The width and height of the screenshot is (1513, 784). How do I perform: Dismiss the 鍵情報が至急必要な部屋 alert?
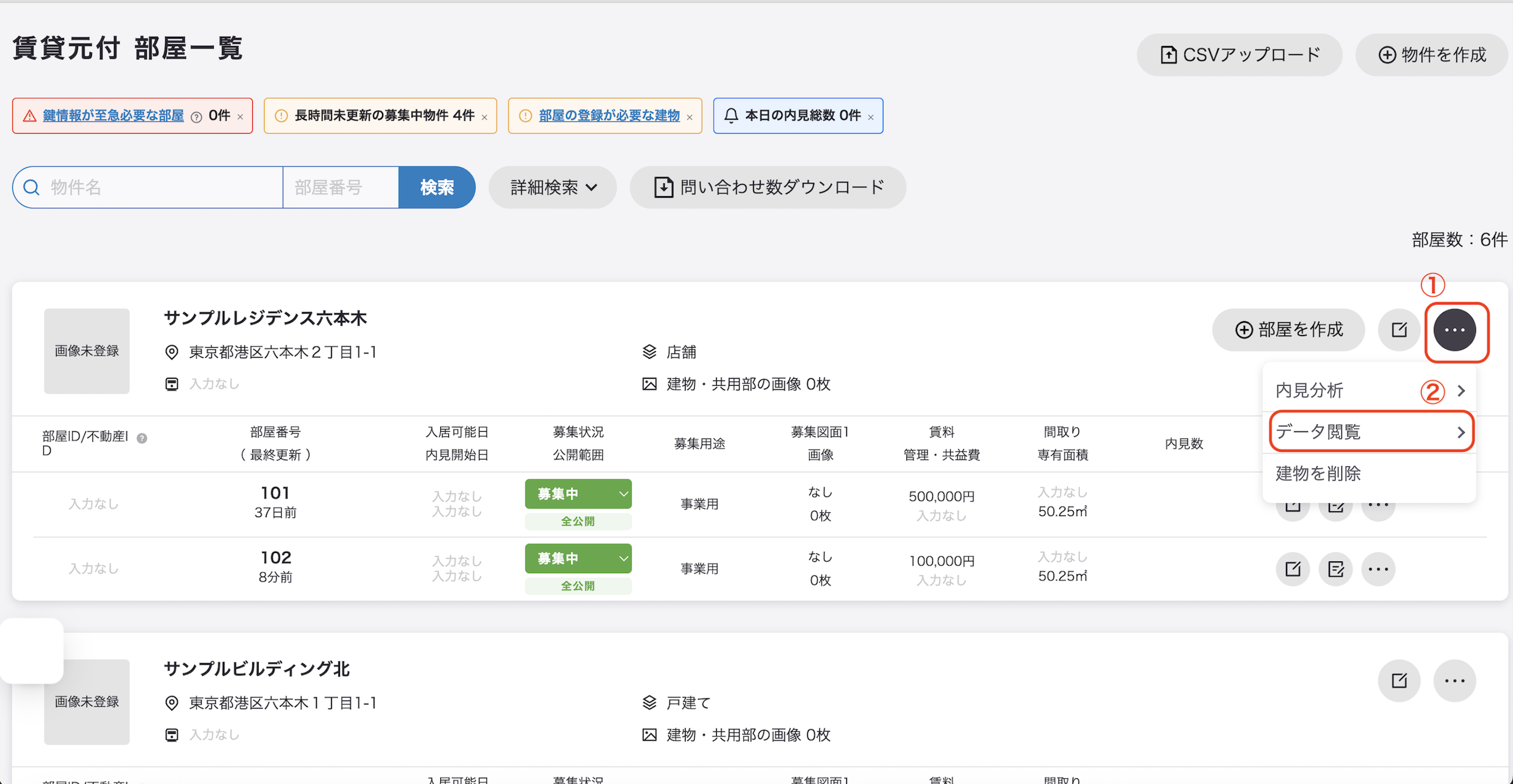click(240, 117)
